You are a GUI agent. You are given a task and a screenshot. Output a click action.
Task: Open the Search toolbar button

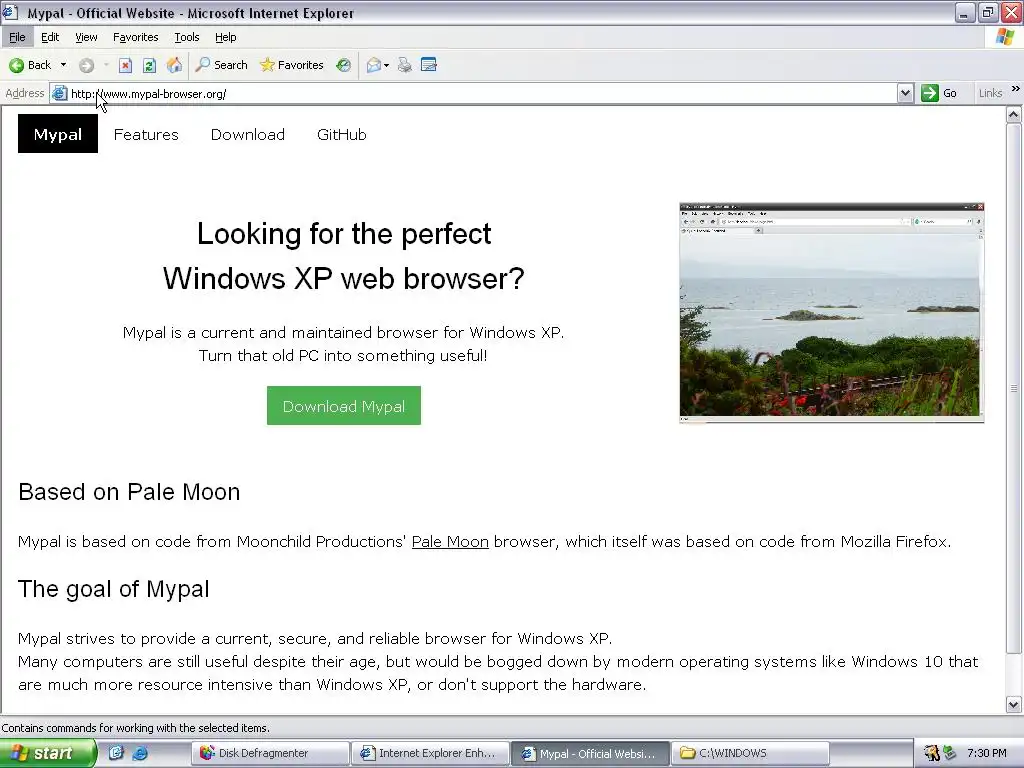[221, 65]
